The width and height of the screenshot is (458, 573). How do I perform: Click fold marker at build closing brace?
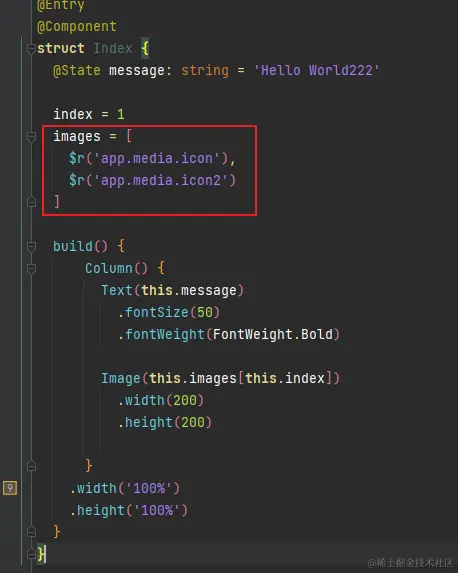tap(31, 532)
